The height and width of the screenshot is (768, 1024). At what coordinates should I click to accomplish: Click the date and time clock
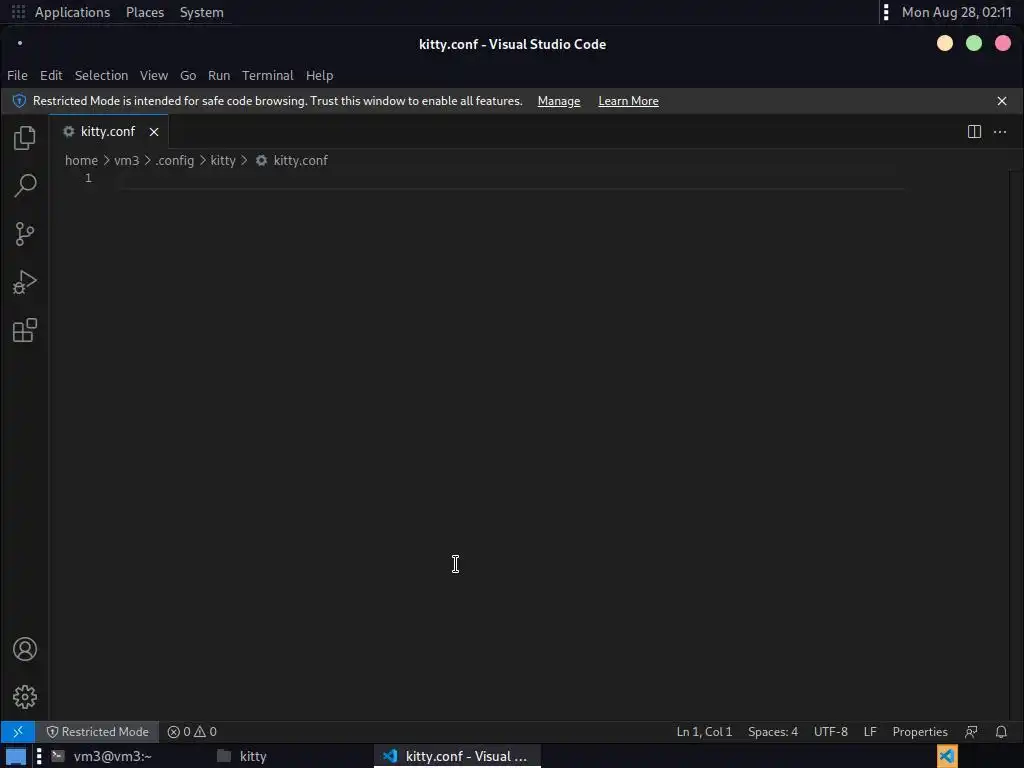coord(956,12)
